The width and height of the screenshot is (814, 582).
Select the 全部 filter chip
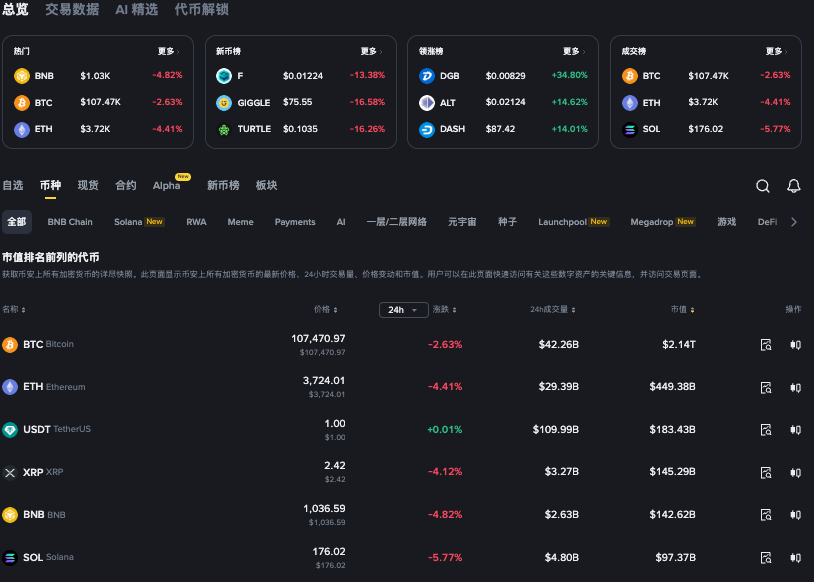pos(17,221)
